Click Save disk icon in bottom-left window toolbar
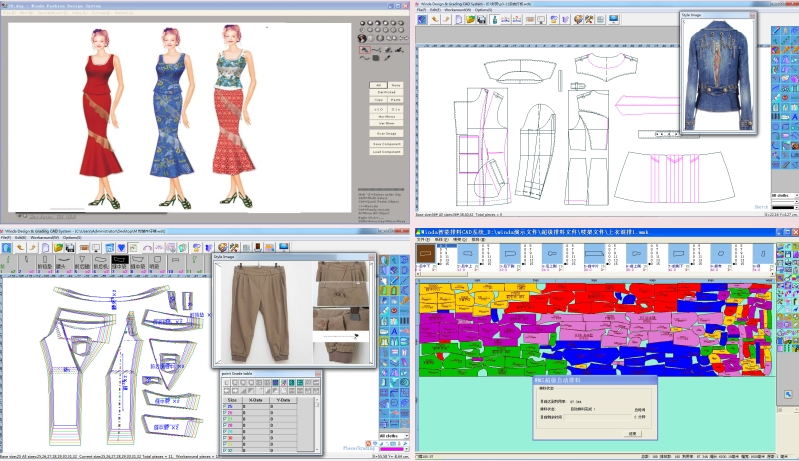This screenshot has height=461, width=799. 70,248
